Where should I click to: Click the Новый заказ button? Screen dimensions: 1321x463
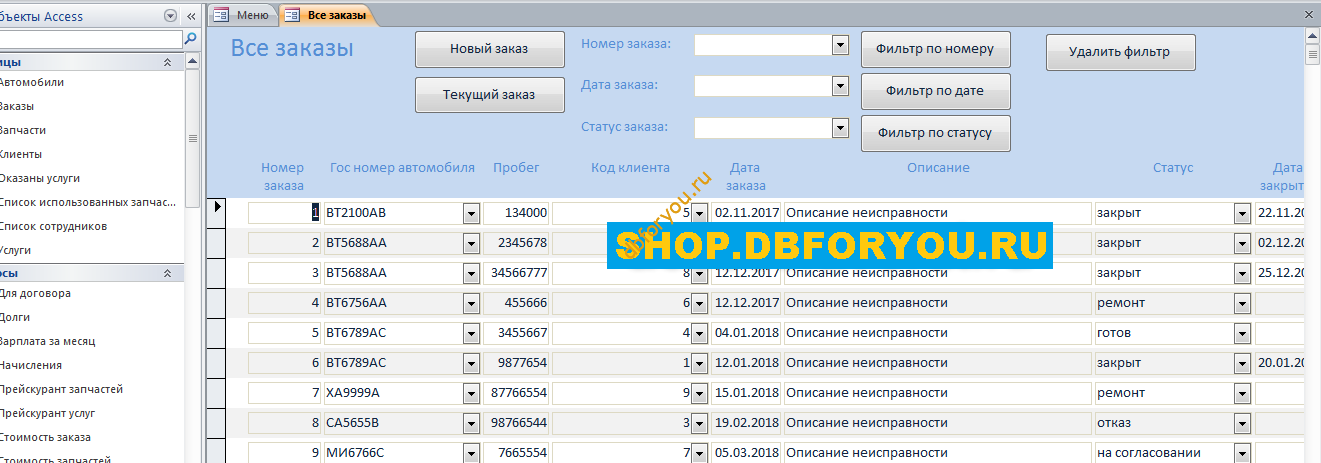pyautogui.click(x=489, y=49)
